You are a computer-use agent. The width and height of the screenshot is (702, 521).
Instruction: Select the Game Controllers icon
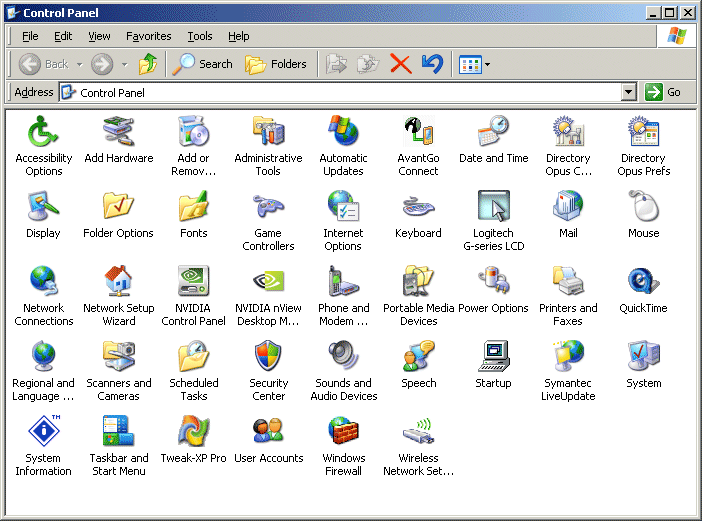(x=268, y=207)
